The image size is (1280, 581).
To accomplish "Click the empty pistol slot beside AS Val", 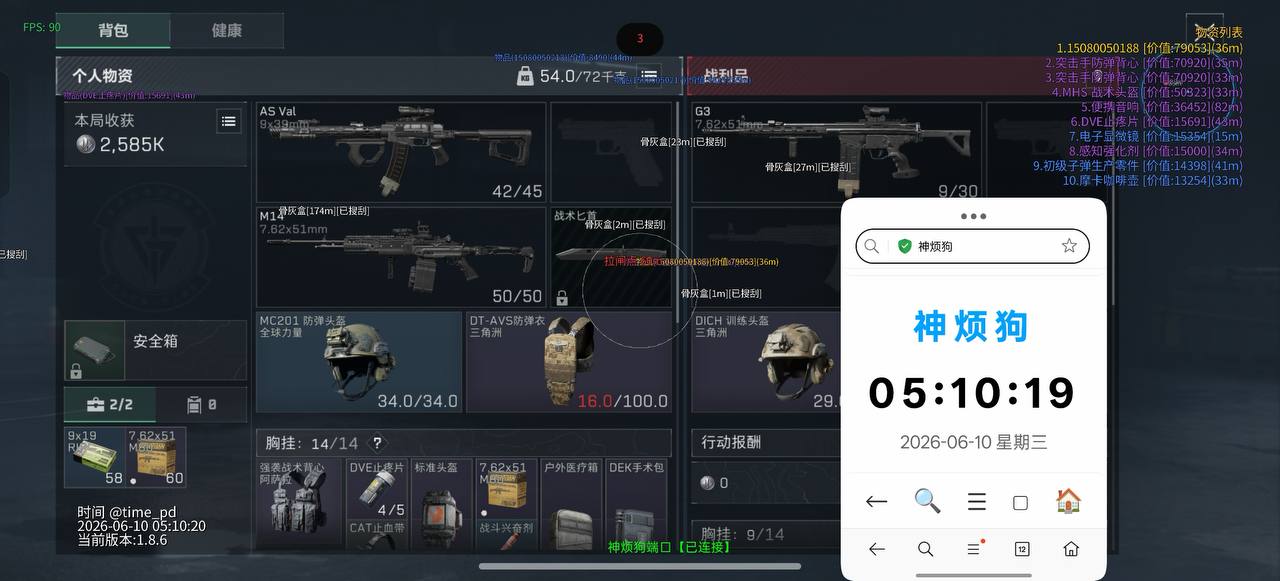I will coord(611,152).
